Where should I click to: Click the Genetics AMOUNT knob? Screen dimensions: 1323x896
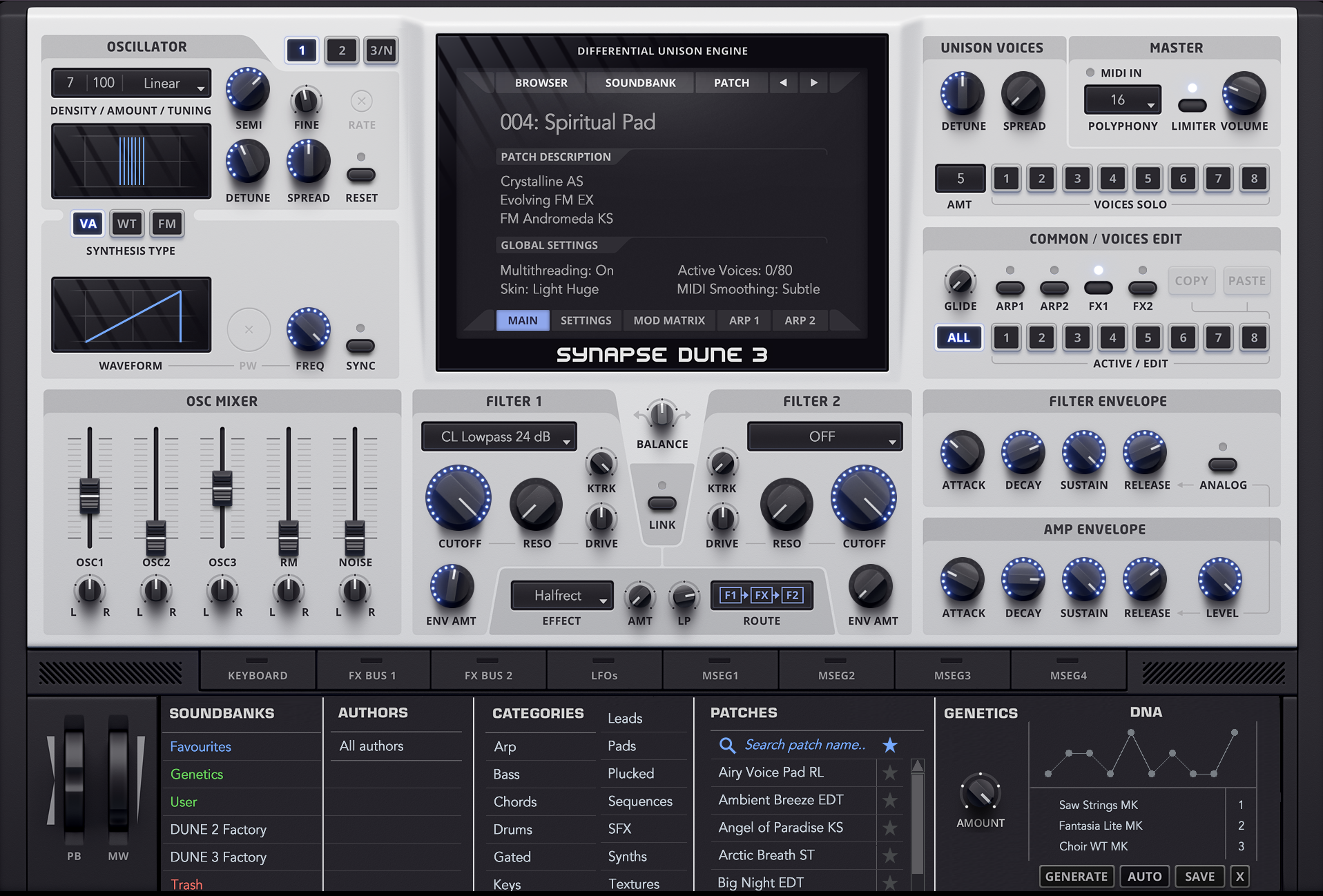point(980,792)
